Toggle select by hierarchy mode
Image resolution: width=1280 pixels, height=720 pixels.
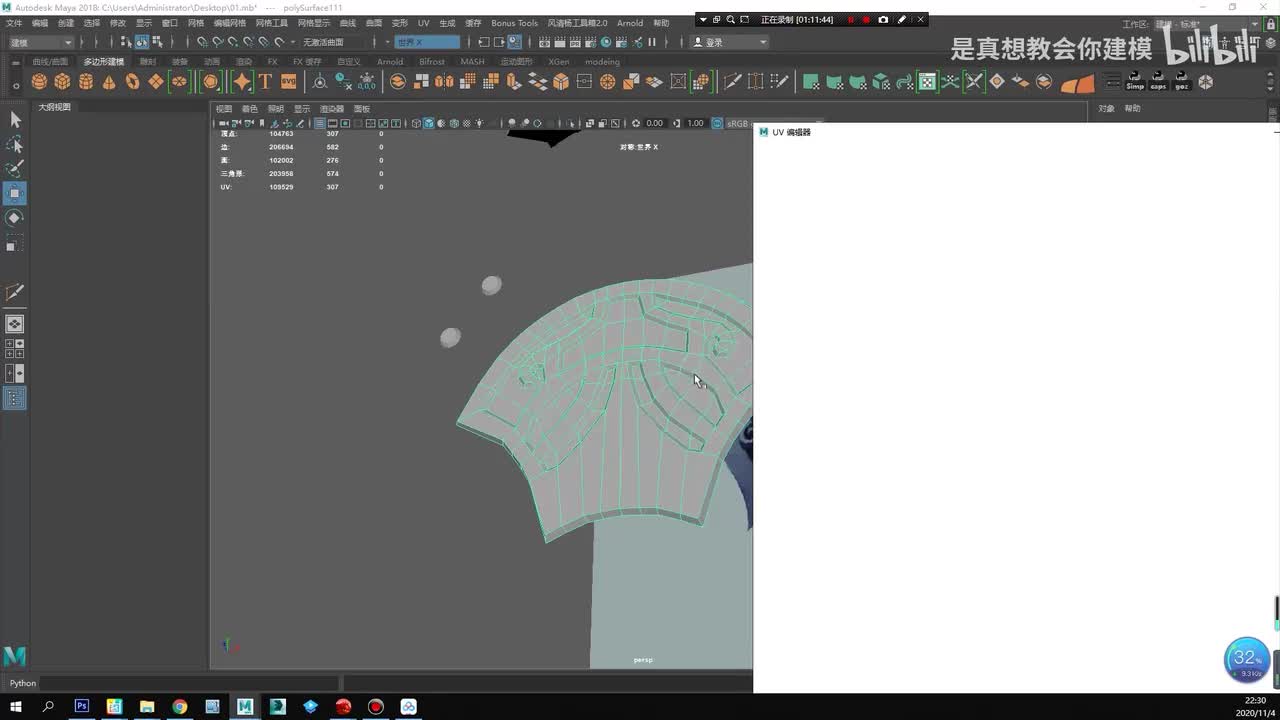(126, 42)
